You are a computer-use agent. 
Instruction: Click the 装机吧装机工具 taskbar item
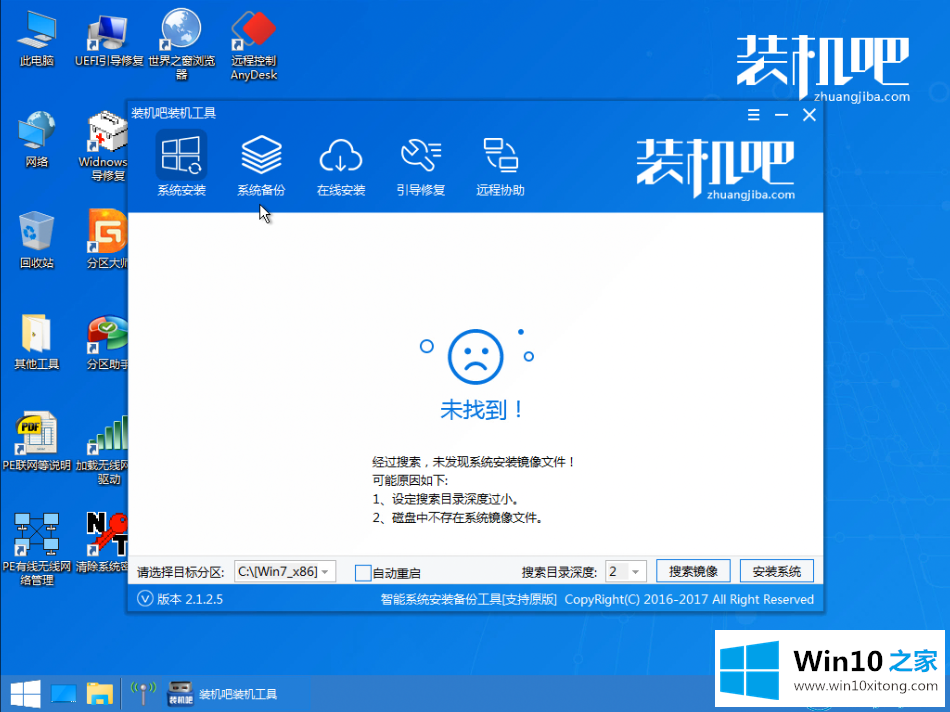(224, 693)
